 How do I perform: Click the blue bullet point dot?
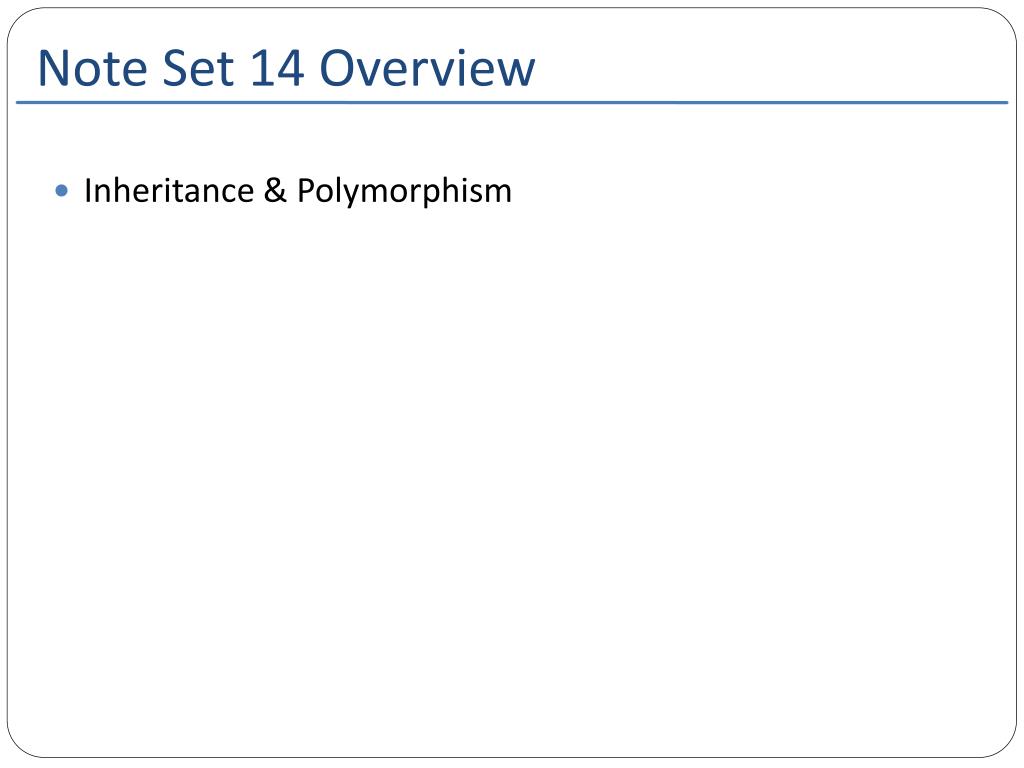[62, 191]
